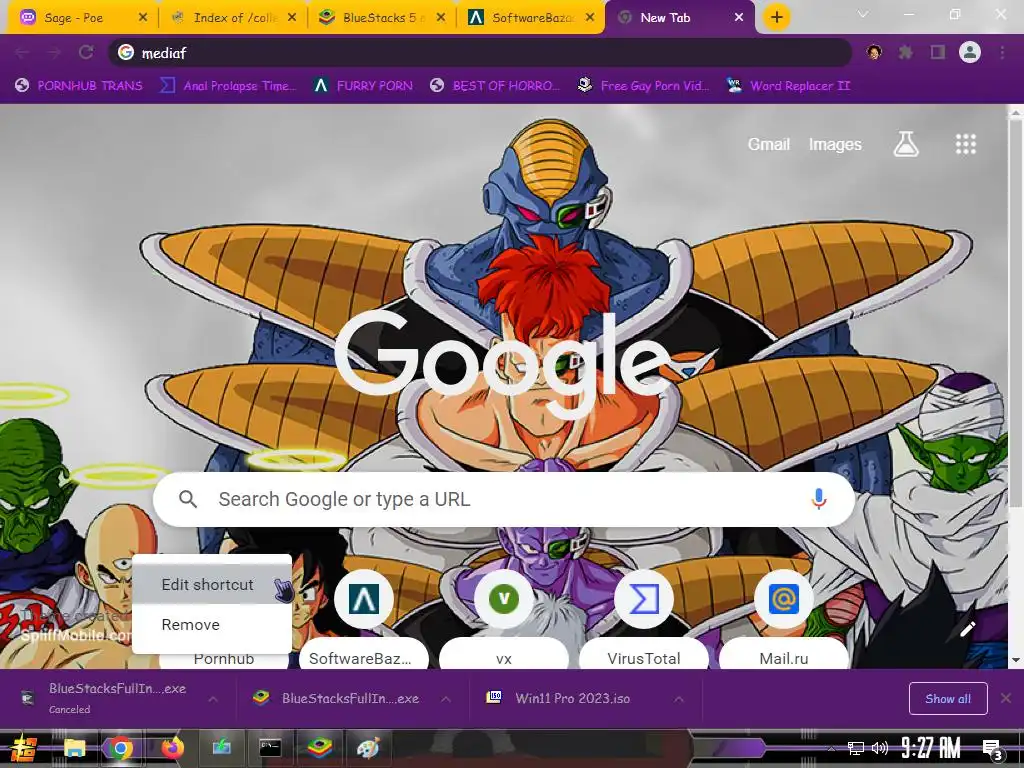Switch to the BlueStacks 5 tab

(x=383, y=18)
